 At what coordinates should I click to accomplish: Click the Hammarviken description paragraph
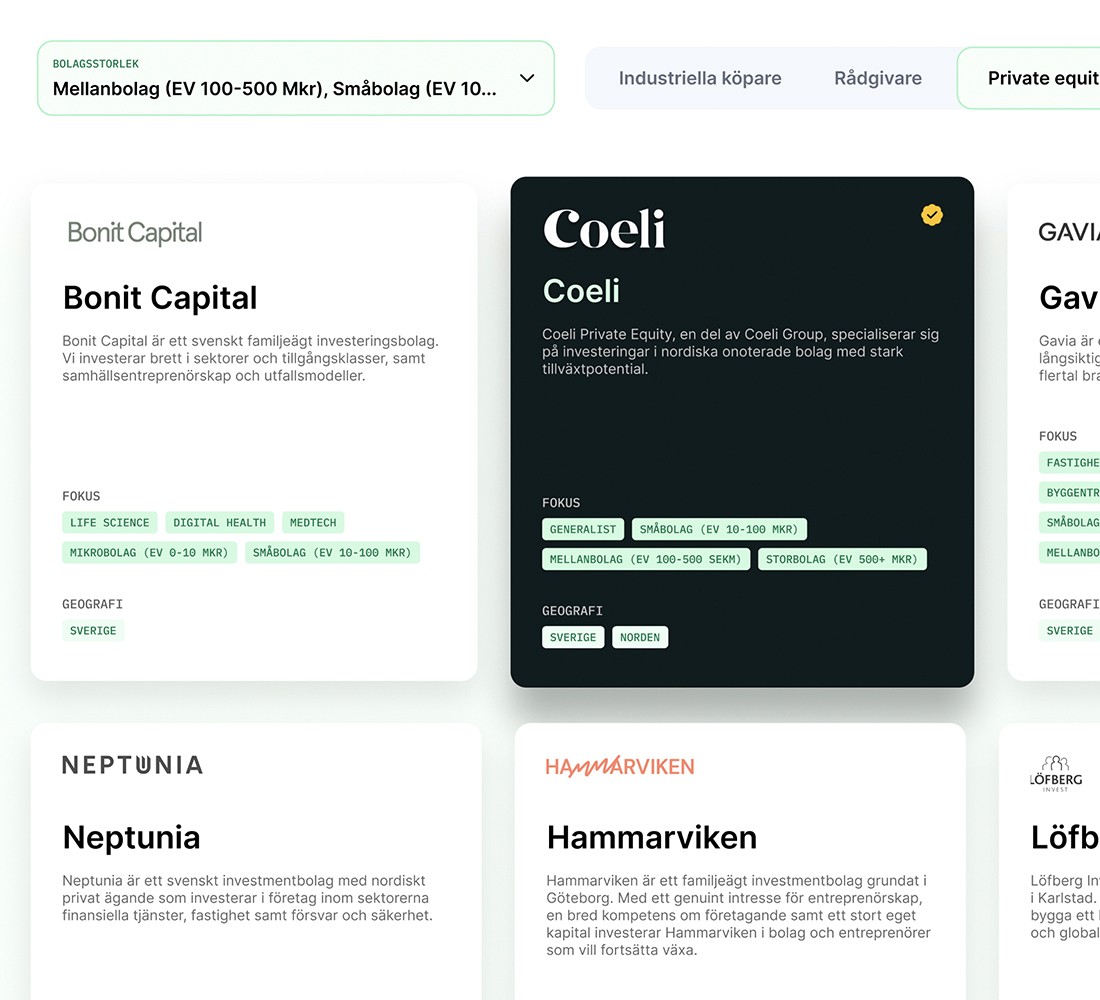[739, 915]
